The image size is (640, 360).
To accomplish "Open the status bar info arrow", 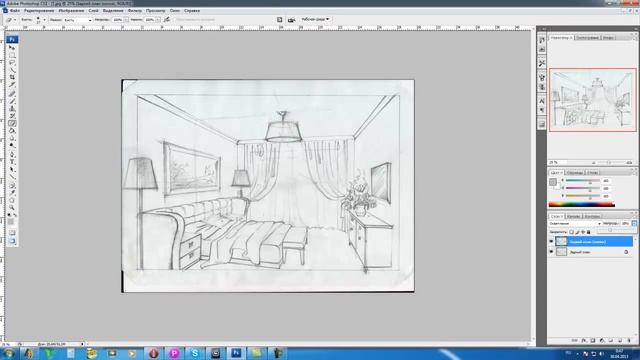I will click(82, 344).
